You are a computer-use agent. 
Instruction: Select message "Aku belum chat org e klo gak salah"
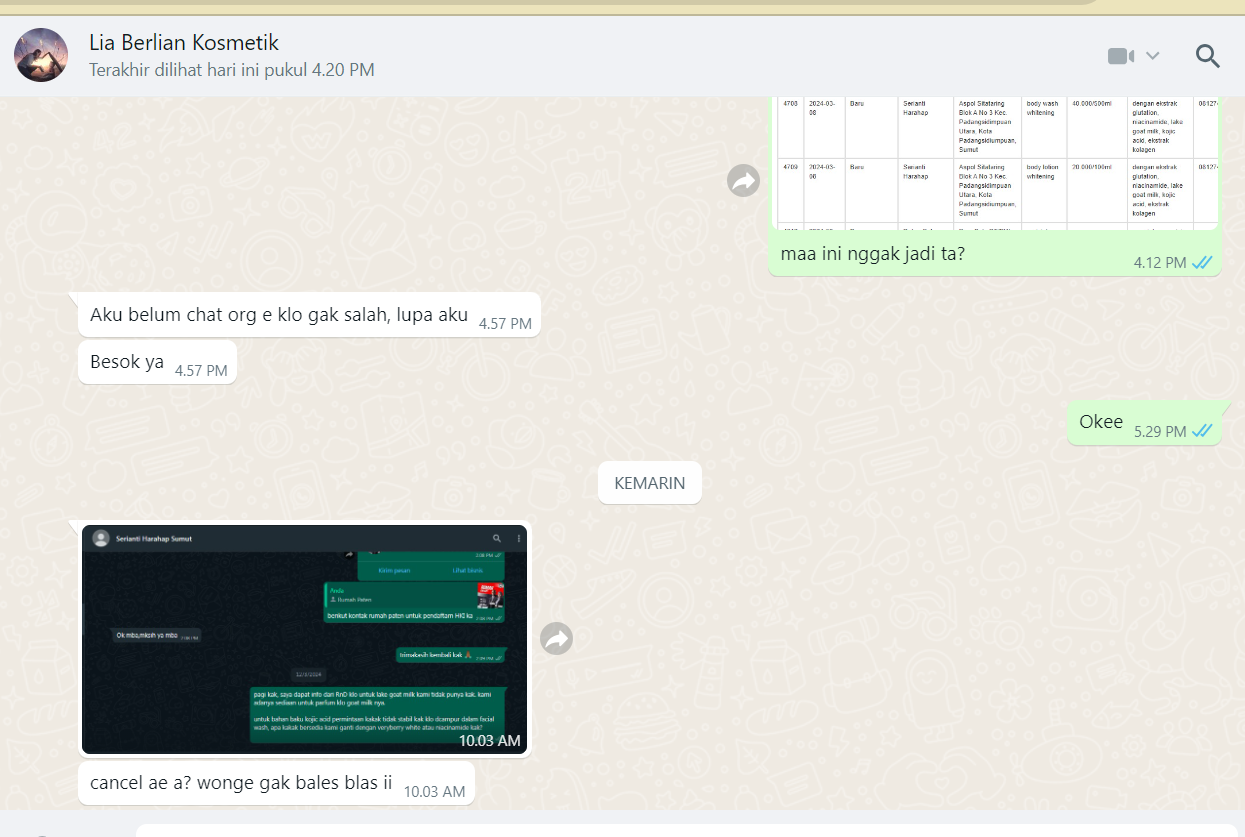tap(279, 315)
